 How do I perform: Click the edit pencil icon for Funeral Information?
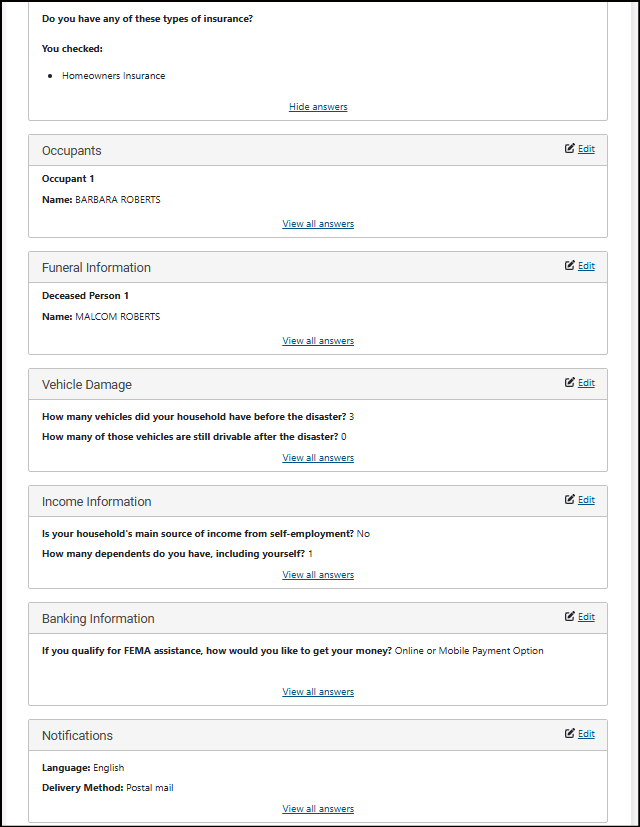(570, 266)
